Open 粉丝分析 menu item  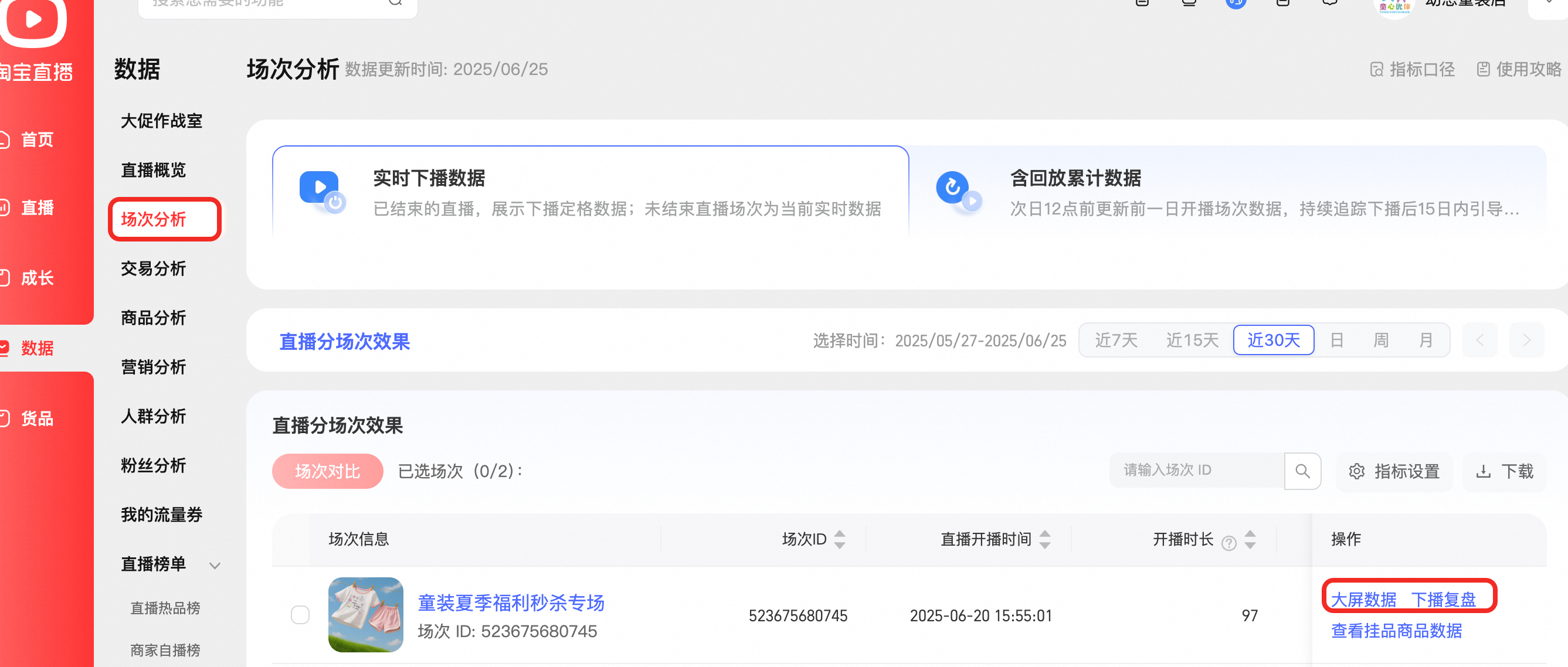(154, 465)
